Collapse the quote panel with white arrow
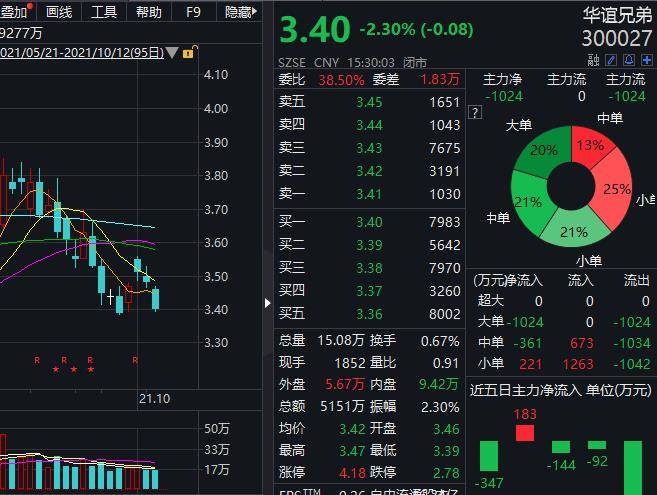This screenshot has height=495, width=657. tap(268, 303)
